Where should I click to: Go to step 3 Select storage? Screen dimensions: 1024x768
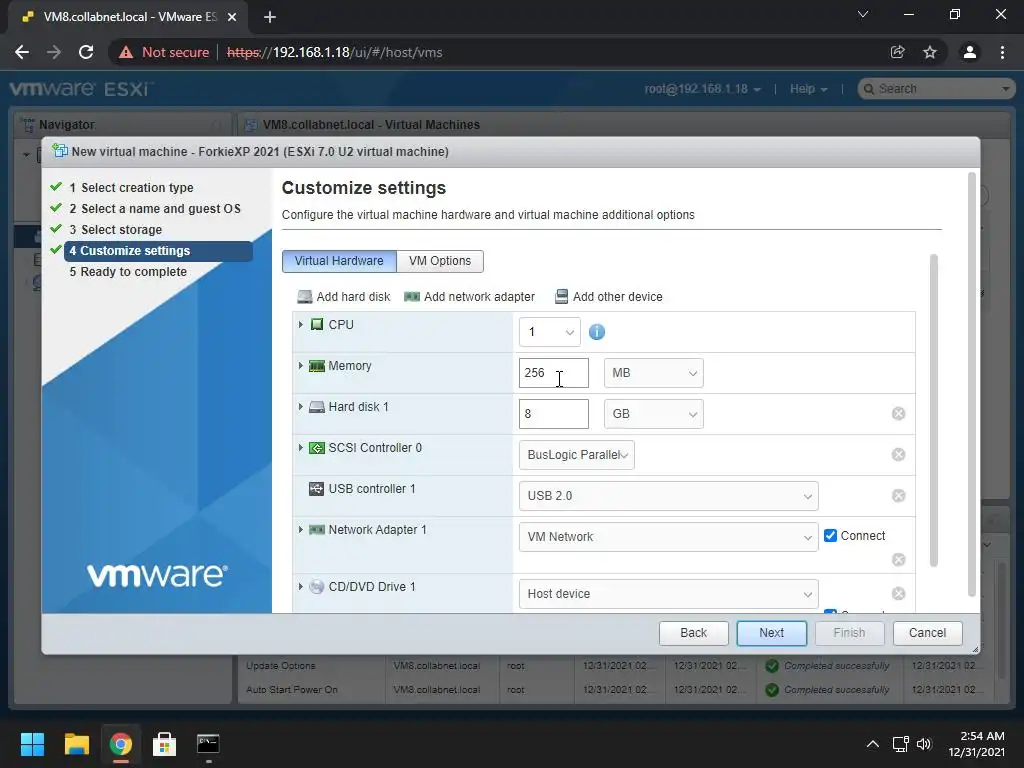click(x=116, y=229)
